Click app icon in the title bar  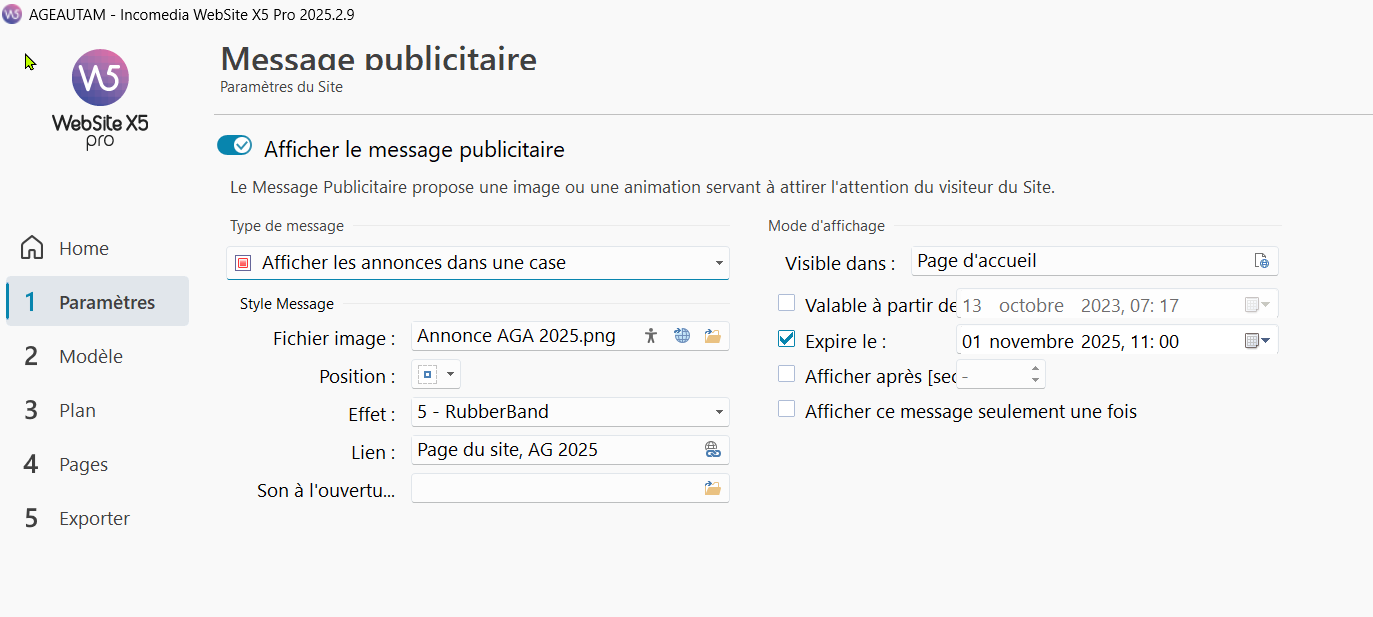[12, 14]
